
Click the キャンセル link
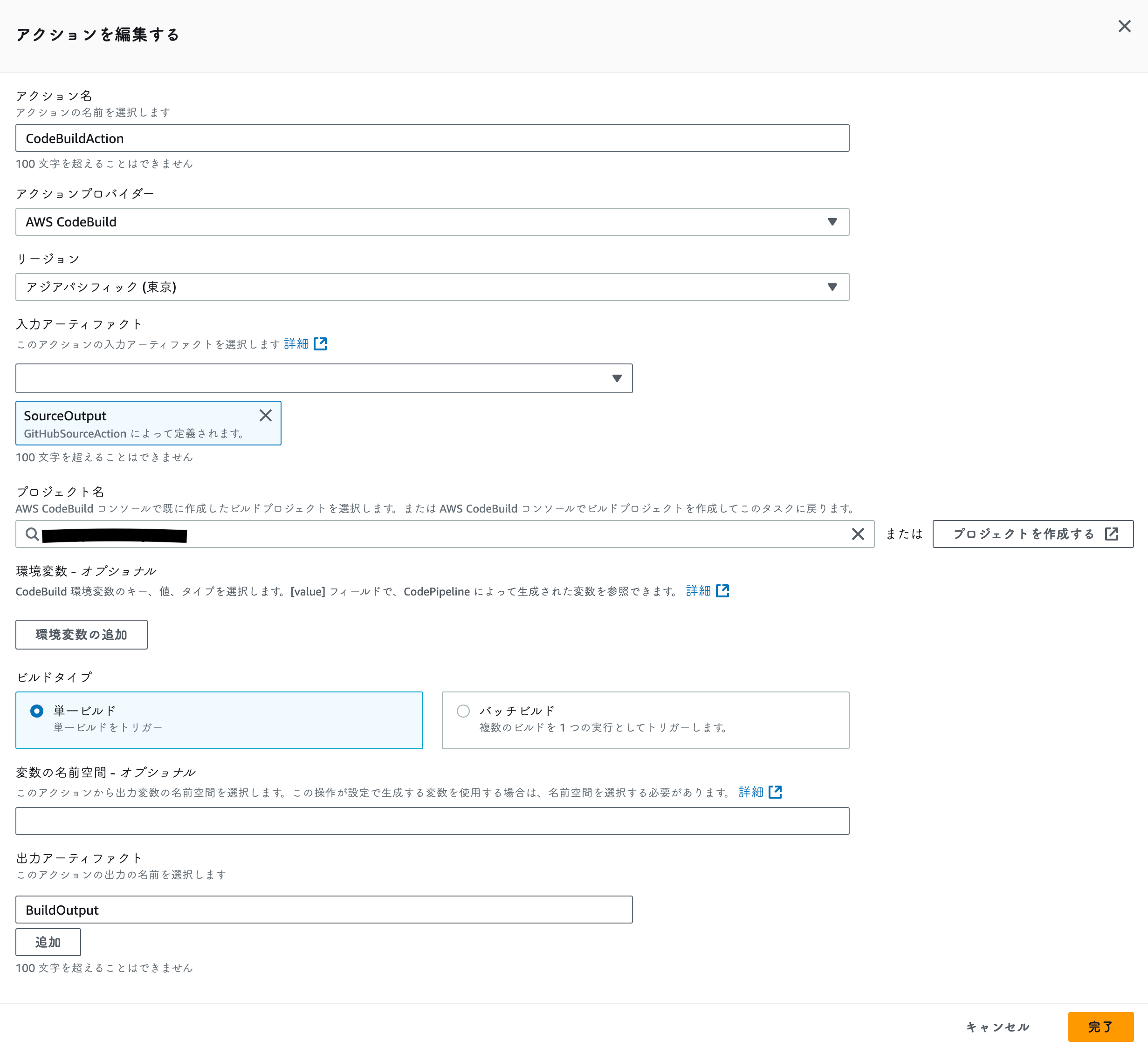pos(997,1026)
